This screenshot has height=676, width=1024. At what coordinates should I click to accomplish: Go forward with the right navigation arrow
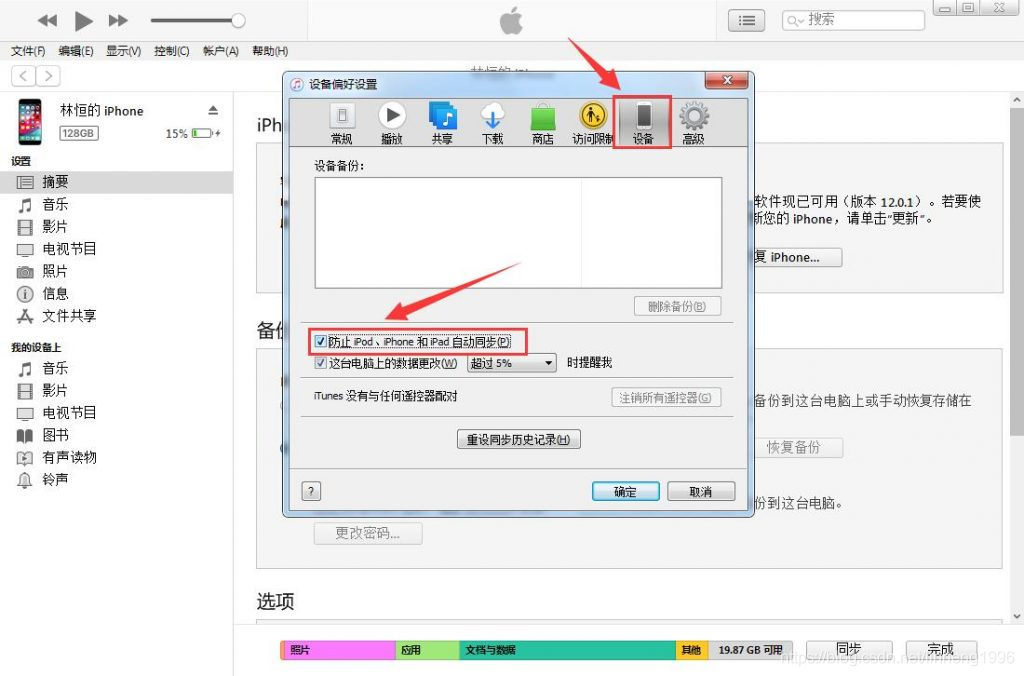pyautogui.click(x=48, y=76)
